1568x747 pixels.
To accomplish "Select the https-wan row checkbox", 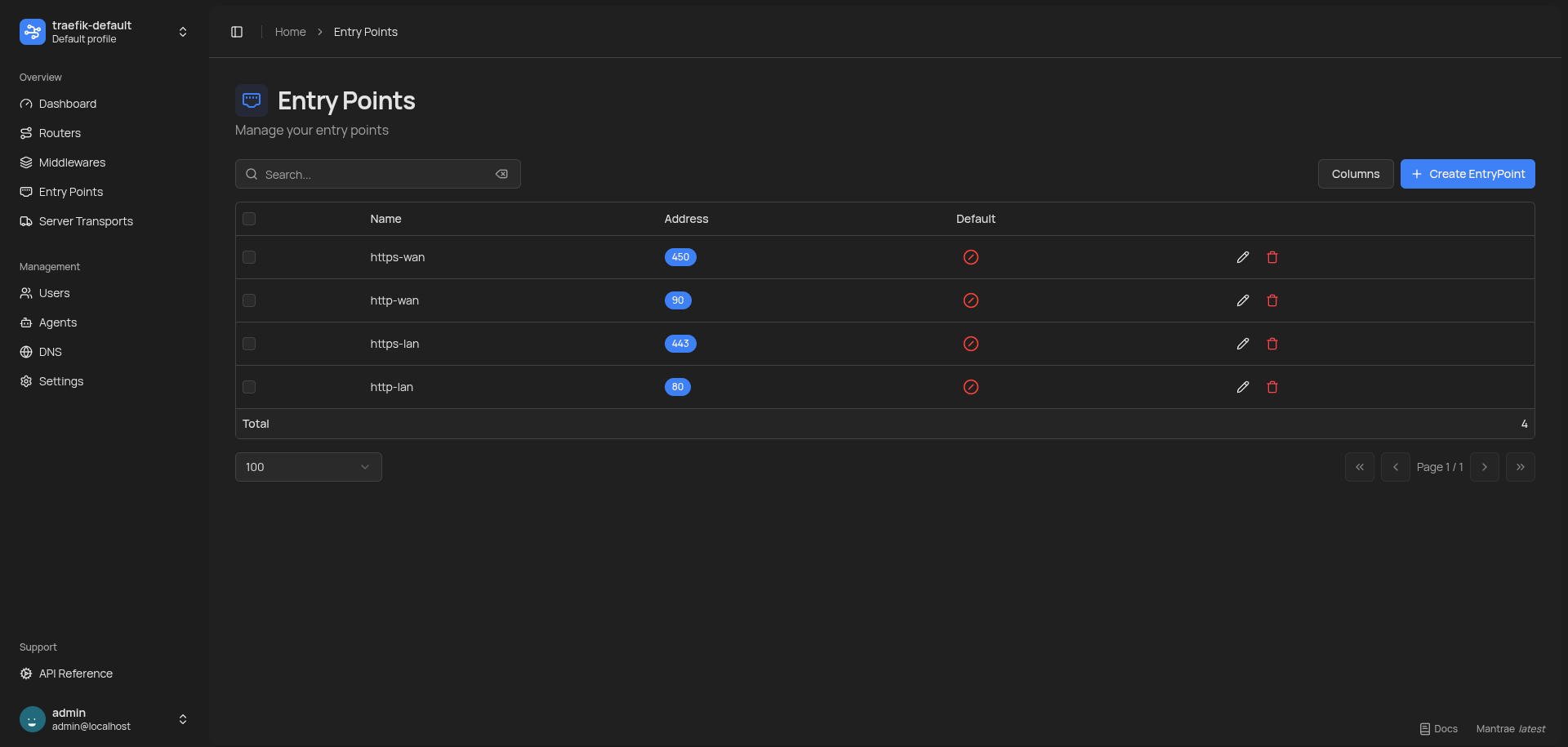I will (249, 257).
